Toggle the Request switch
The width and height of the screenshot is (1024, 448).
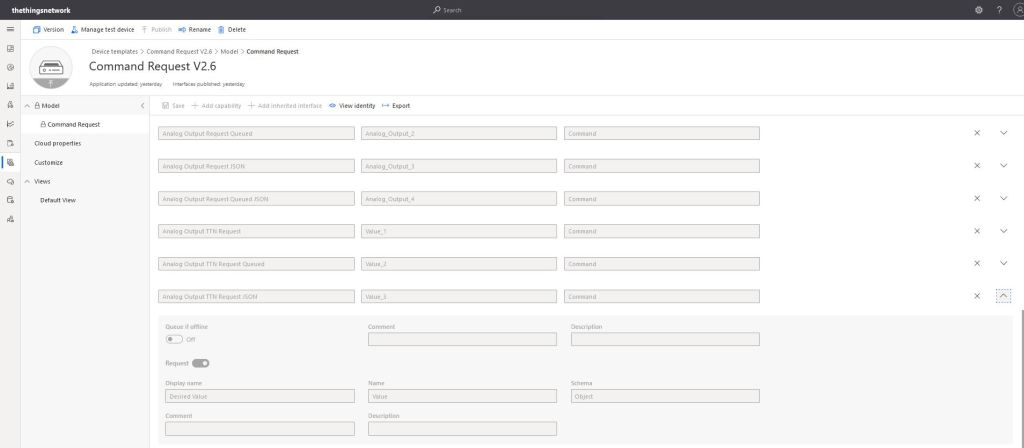pos(200,363)
